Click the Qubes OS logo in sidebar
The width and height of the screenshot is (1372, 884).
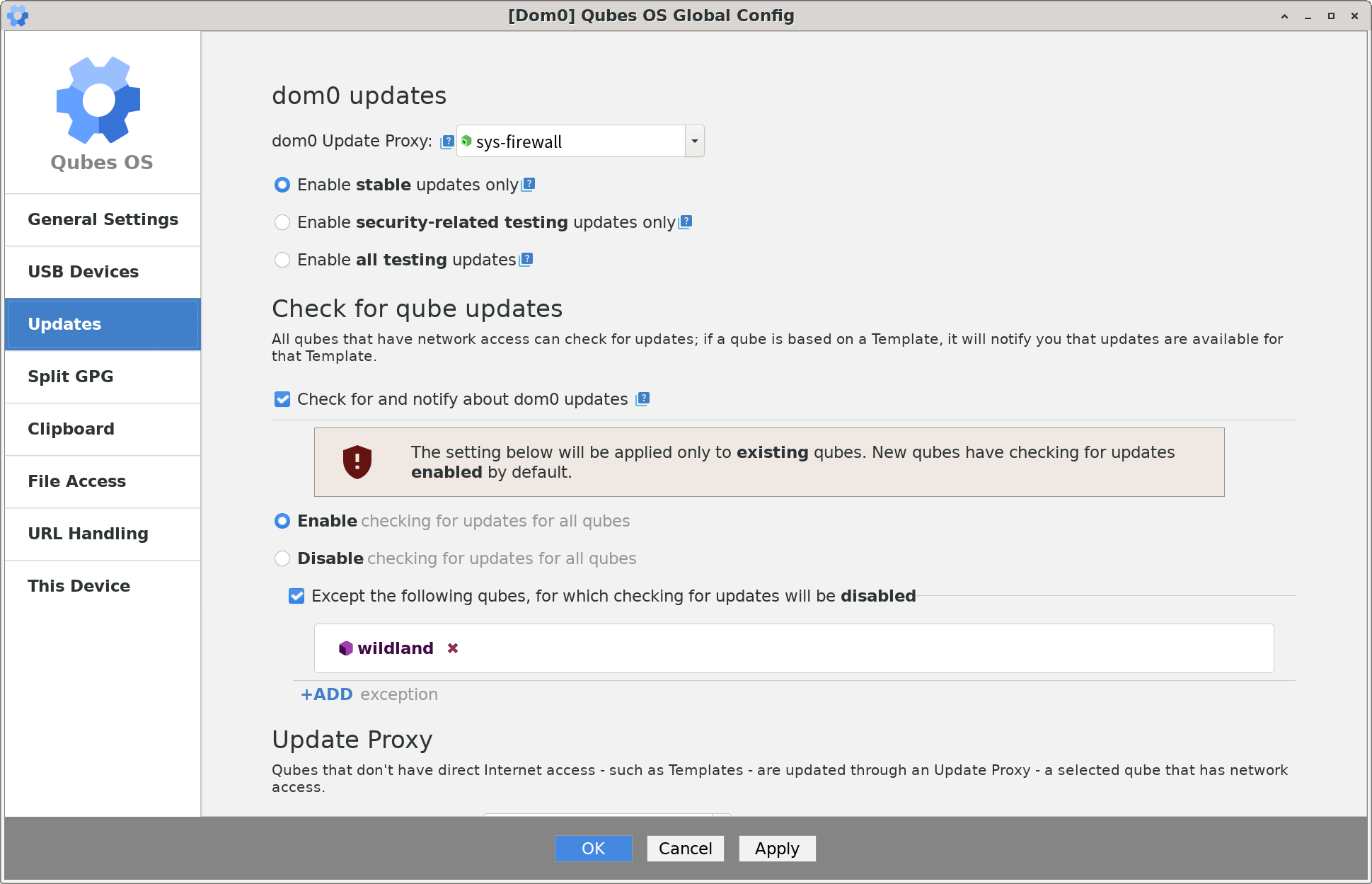99,101
